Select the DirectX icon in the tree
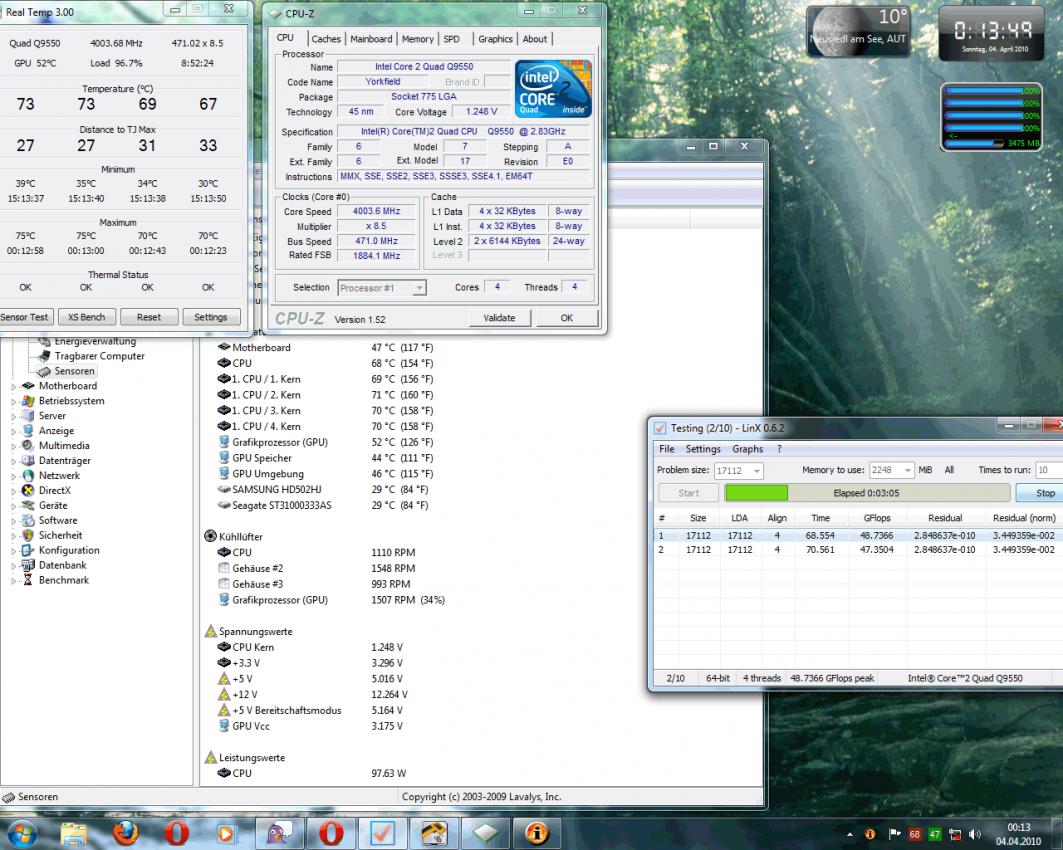 coord(28,491)
